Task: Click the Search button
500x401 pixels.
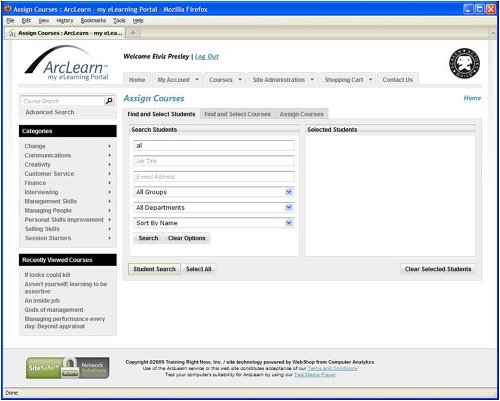Action: tap(148, 238)
